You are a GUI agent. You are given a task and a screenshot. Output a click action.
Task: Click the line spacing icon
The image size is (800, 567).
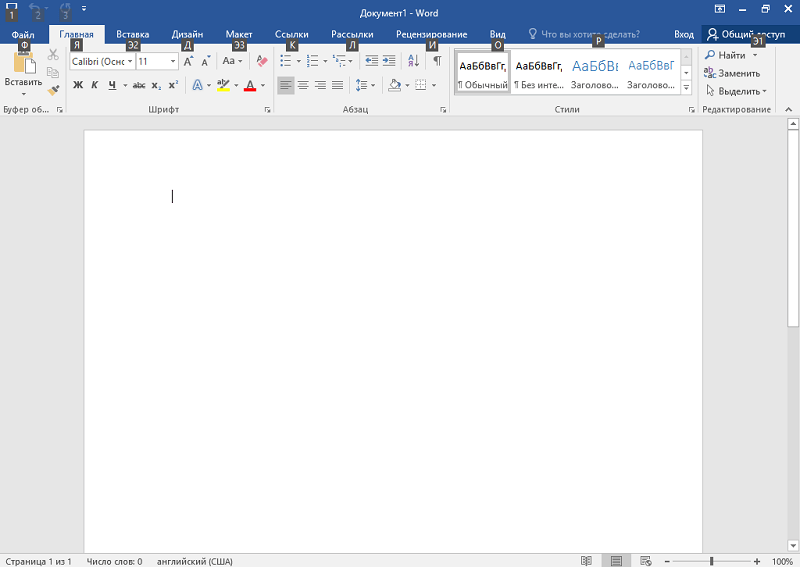pos(362,85)
